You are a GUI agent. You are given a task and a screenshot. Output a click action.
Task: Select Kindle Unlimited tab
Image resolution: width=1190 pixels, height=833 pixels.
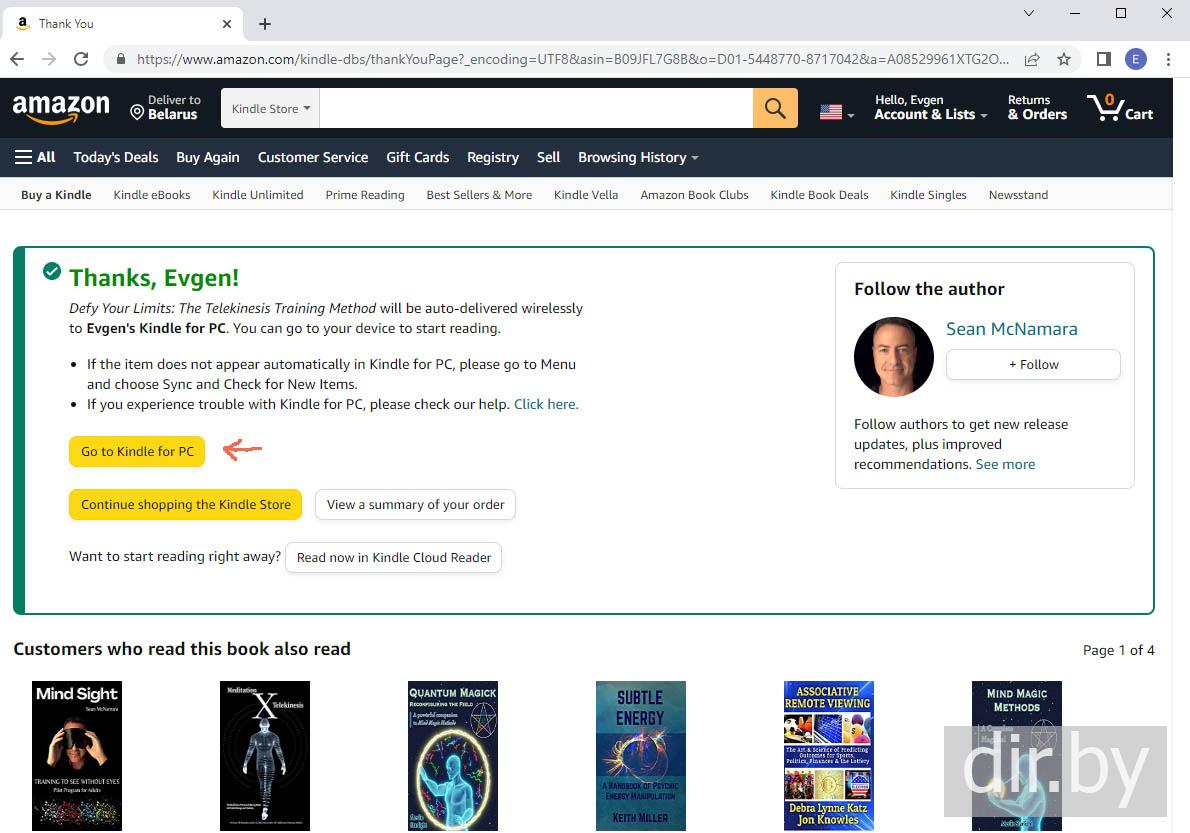(x=258, y=195)
